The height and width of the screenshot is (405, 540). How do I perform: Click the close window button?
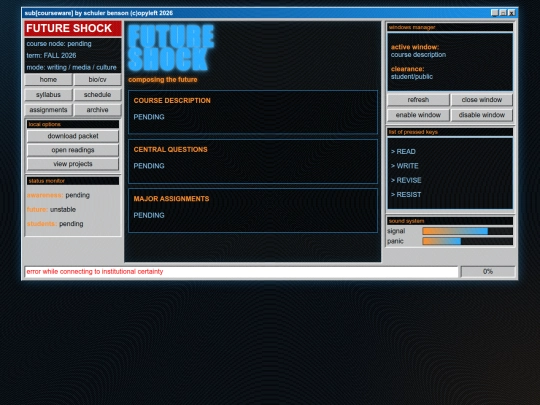point(482,100)
